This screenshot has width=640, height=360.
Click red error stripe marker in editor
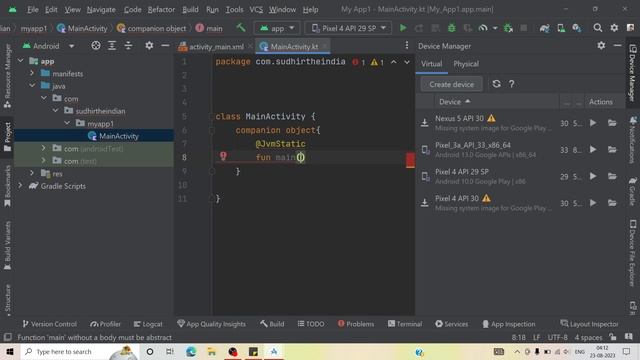(x=410, y=159)
